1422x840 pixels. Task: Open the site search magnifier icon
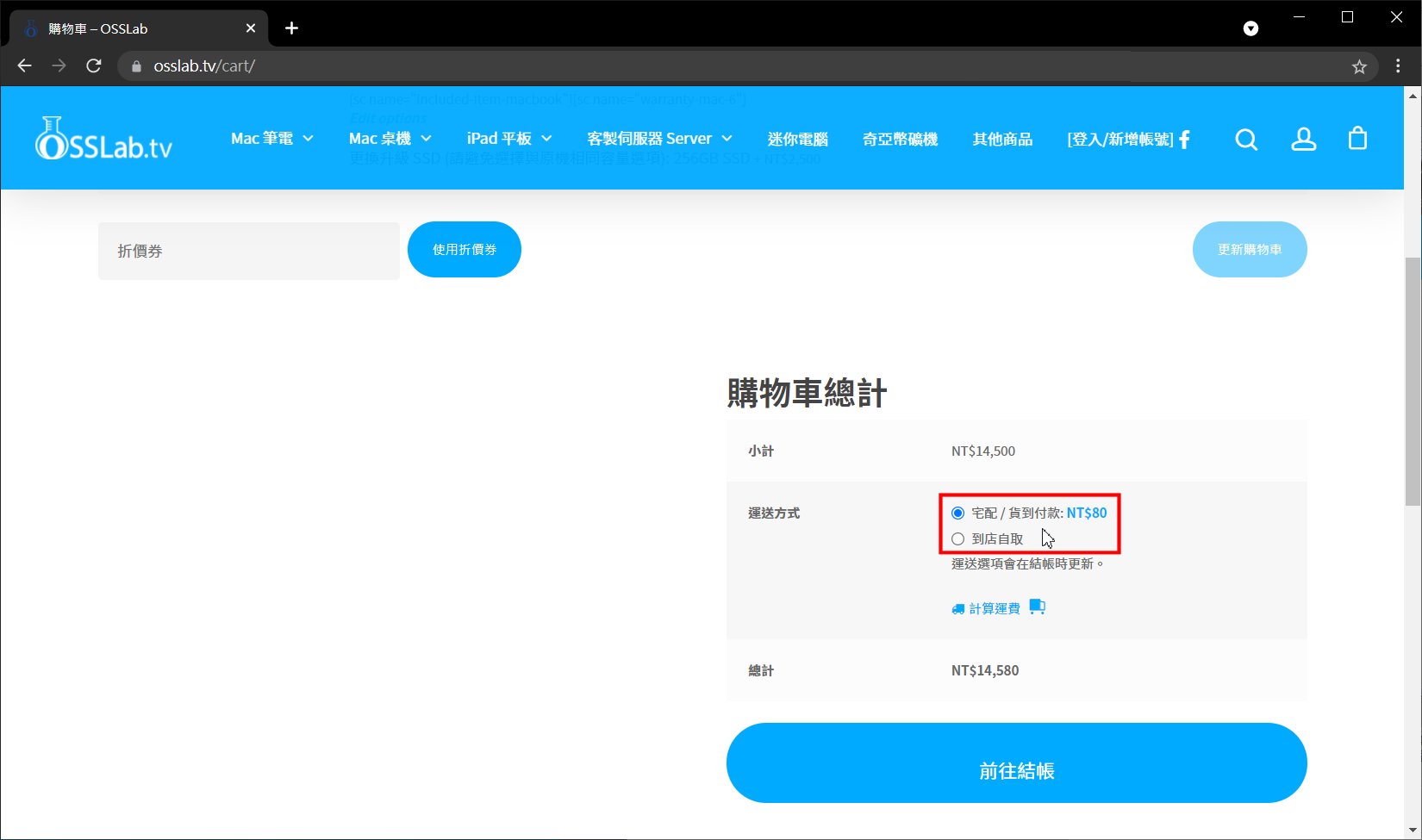[x=1246, y=139]
